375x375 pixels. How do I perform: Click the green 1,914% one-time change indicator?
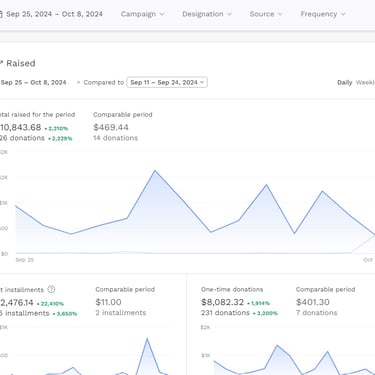coord(259,303)
